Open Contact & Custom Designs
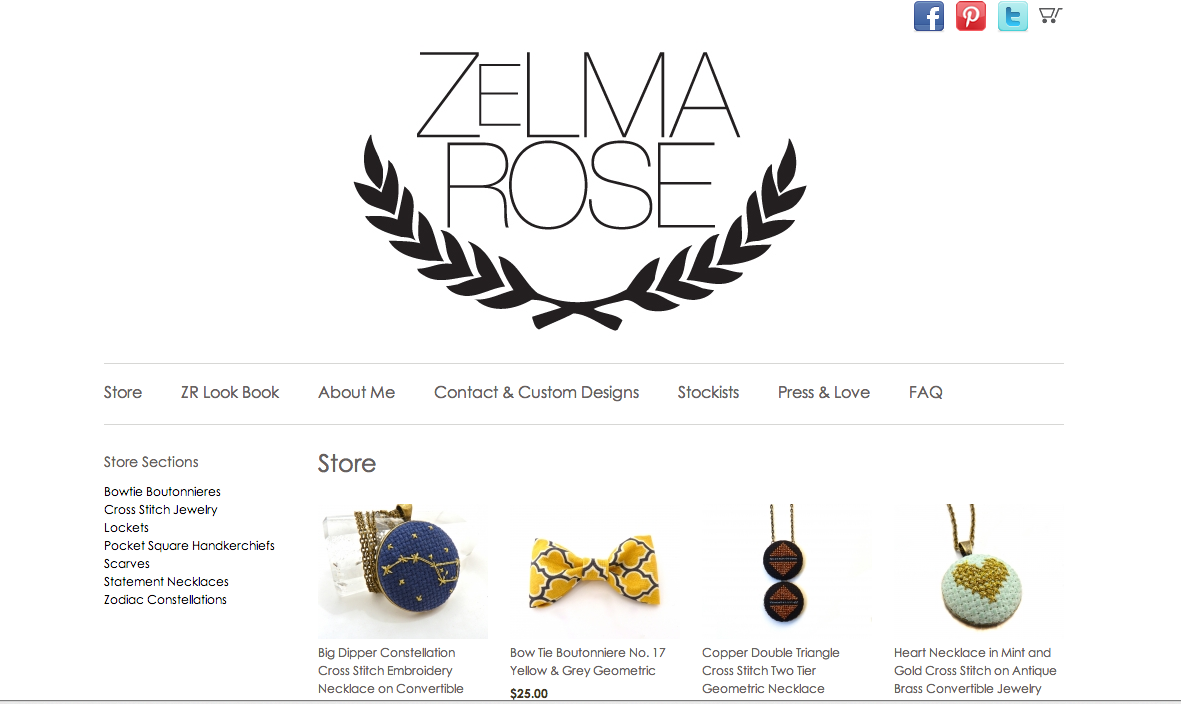This screenshot has height=704, width=1181. 536,392
